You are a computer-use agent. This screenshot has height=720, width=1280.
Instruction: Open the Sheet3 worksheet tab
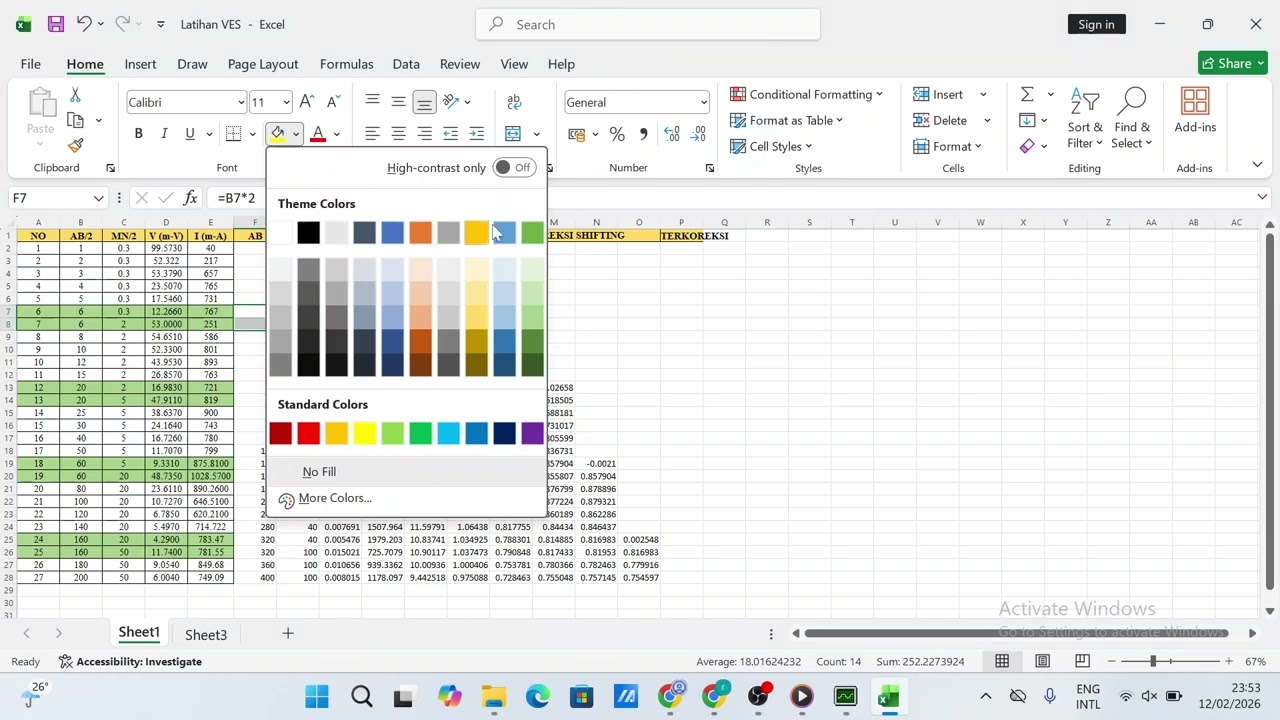pos(206,634)
